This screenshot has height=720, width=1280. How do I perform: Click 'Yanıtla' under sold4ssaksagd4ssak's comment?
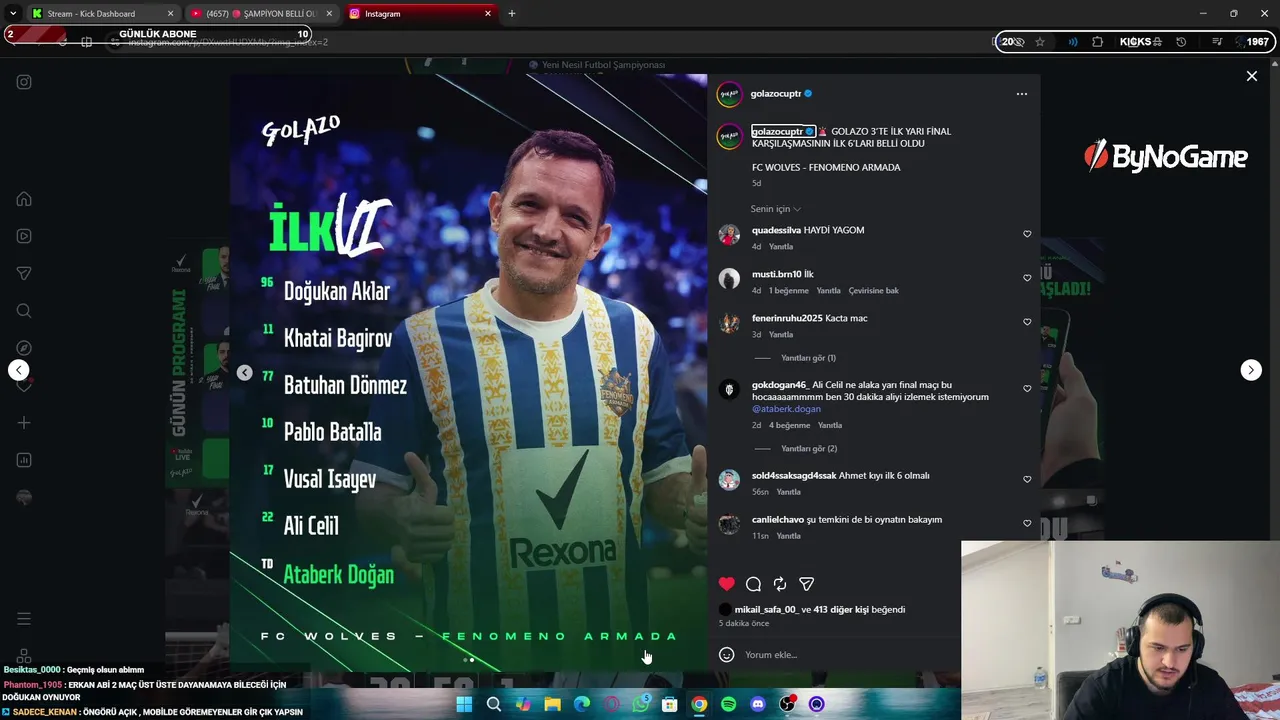click(789, 492)
